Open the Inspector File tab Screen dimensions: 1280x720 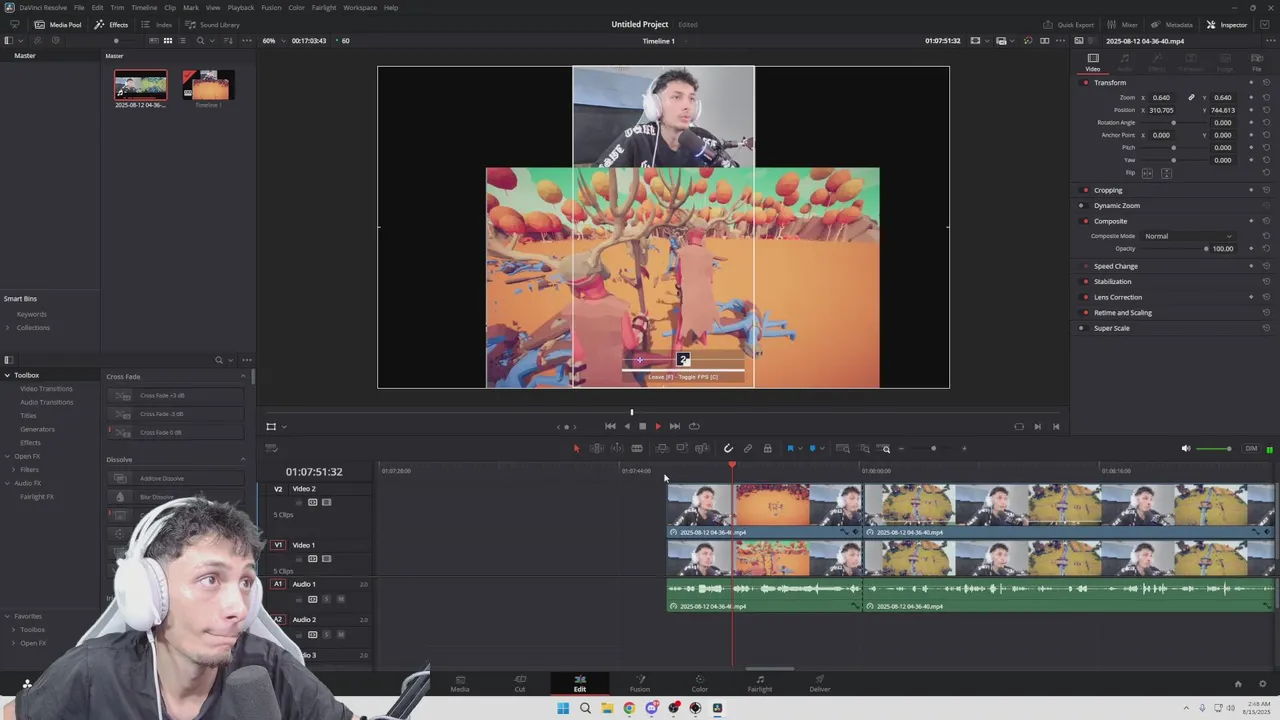click(1257, 62)
